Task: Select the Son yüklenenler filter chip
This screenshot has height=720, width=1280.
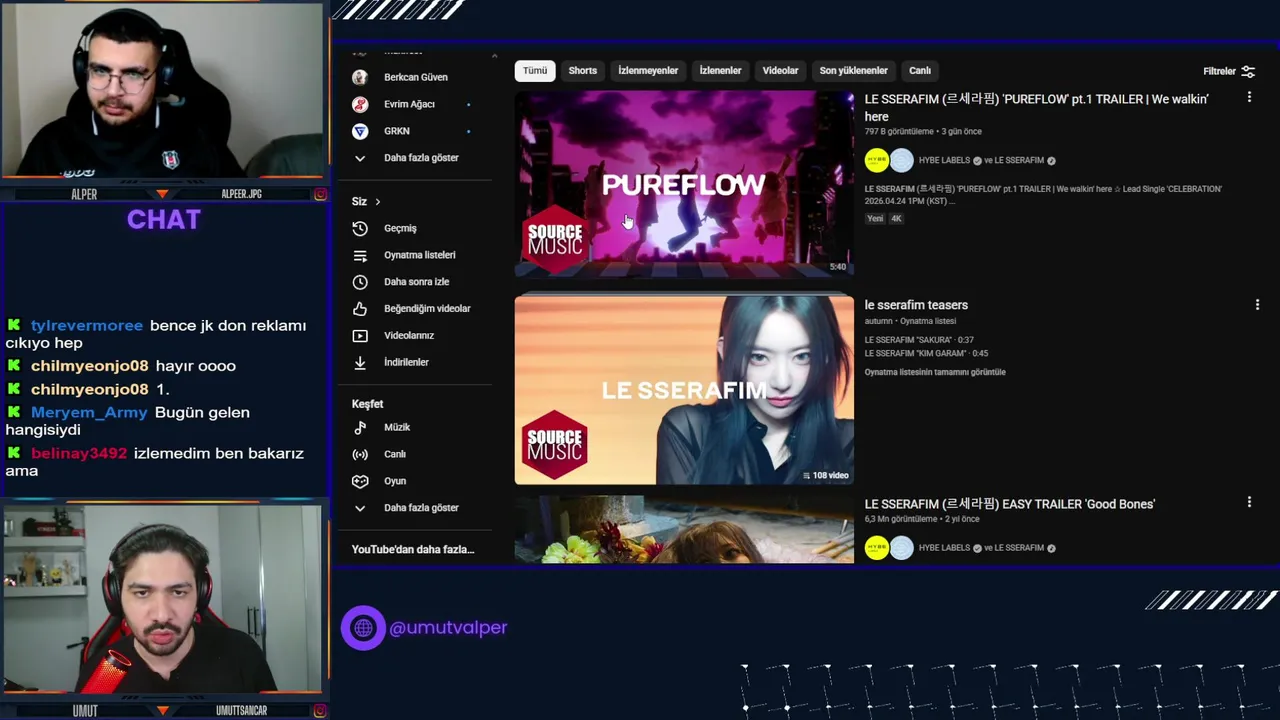Action: point(853,71)
